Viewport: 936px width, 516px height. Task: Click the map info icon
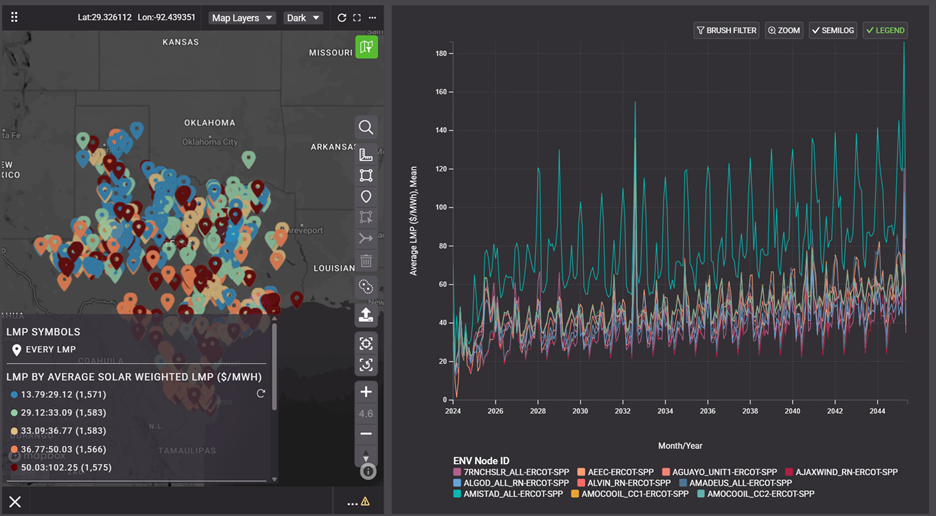tap(368, 470)
